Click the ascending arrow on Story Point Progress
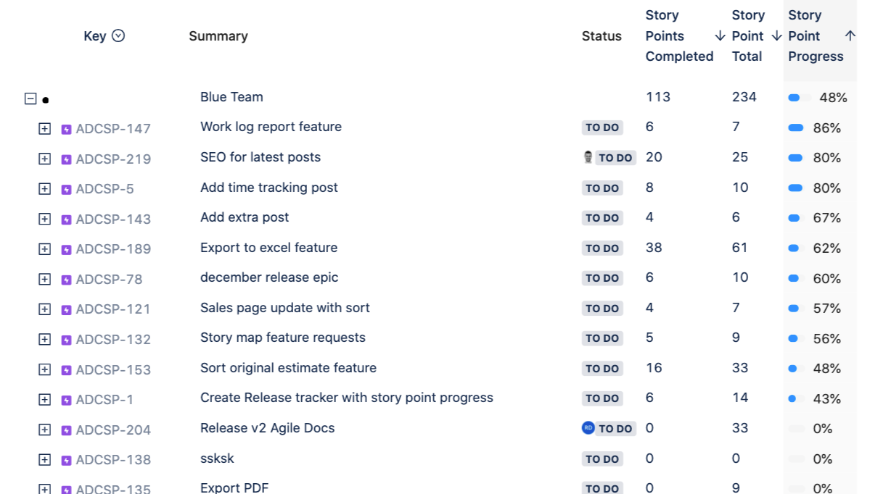 tap(850, 36)
